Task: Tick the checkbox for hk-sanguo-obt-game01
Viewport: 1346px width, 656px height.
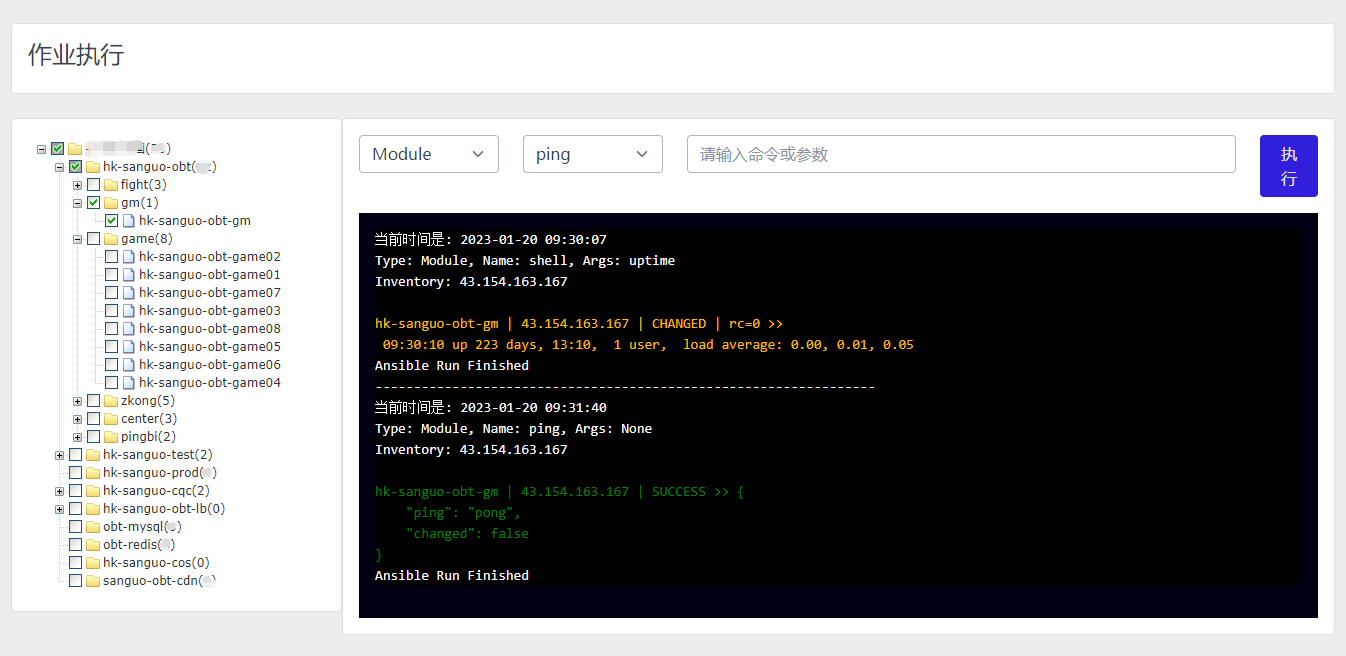Action: tap(111, 275)
